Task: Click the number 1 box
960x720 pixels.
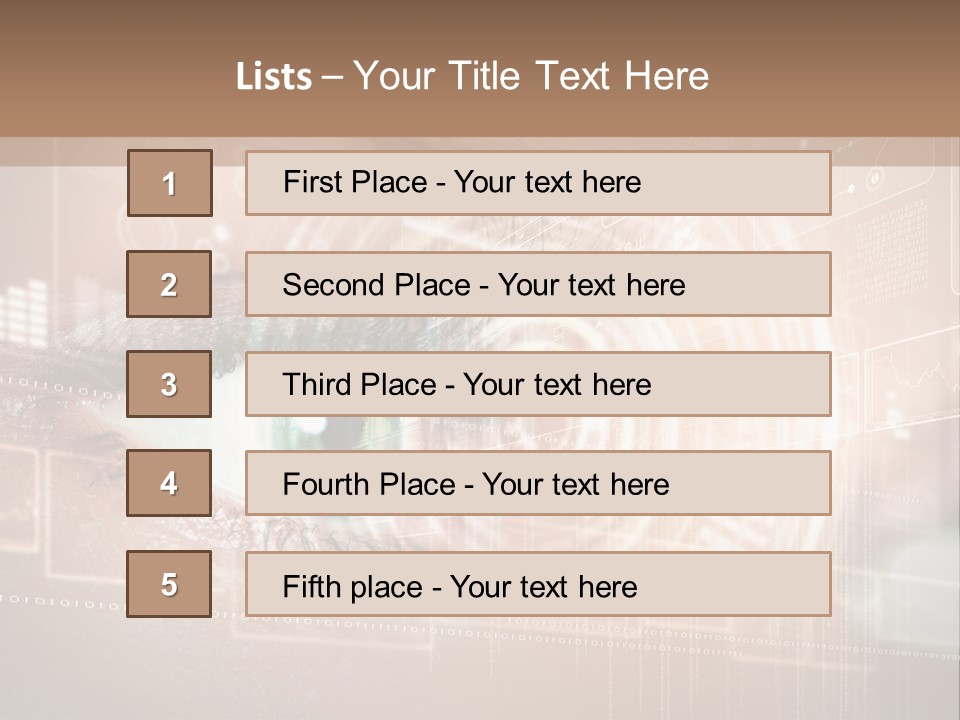Action: [170, 183]
